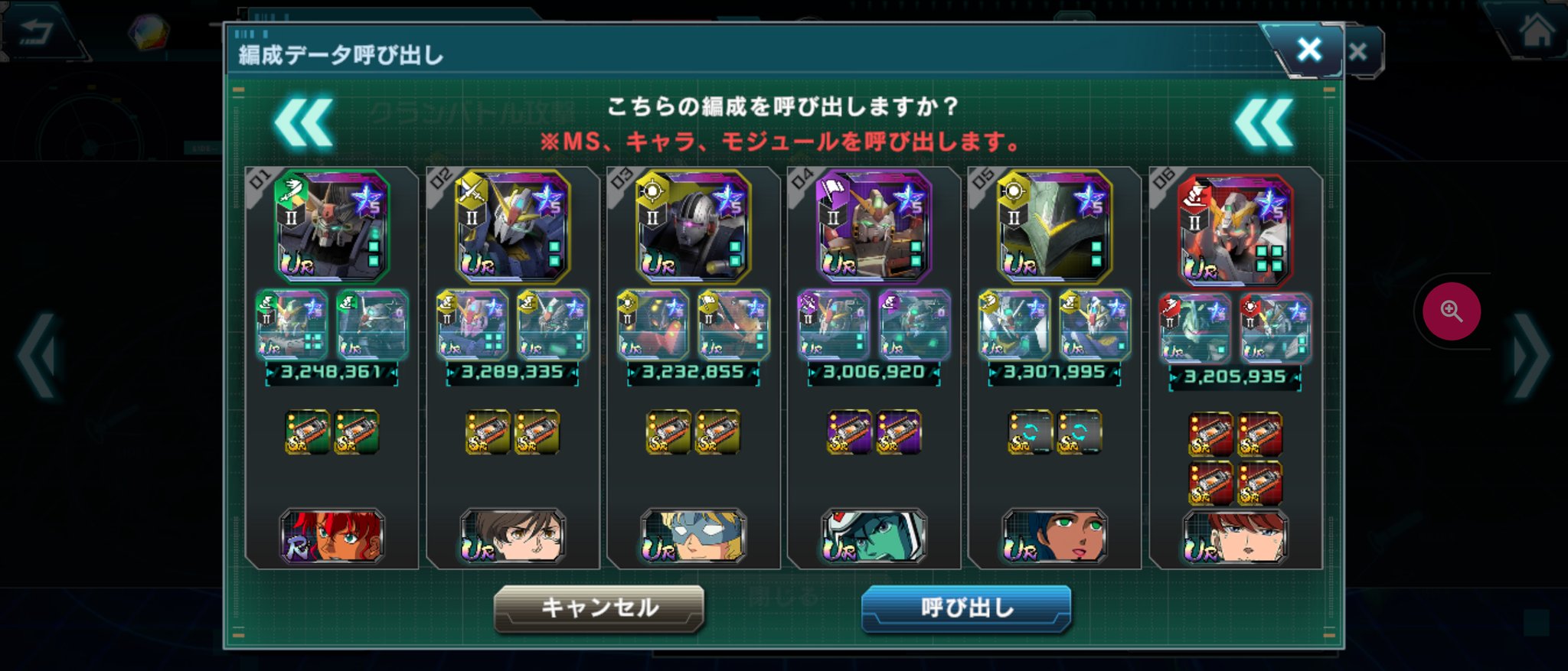
Task: Select squad 02 power value 3,289,335
Action: 513,373
